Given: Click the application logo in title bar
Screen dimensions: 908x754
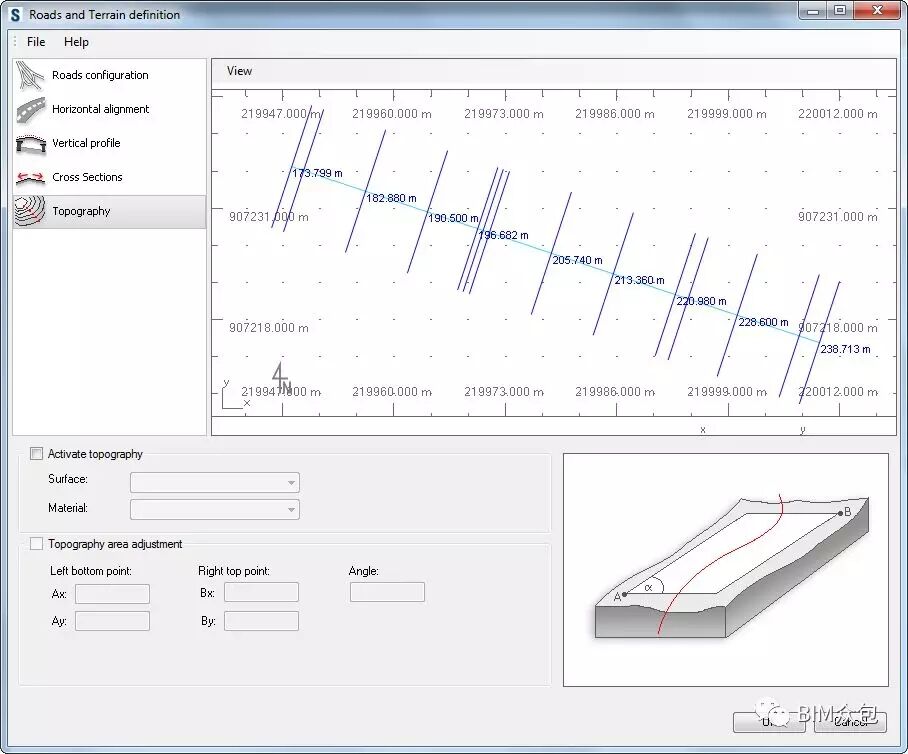Looking at the screenshot, I should [x=15, y=15].
